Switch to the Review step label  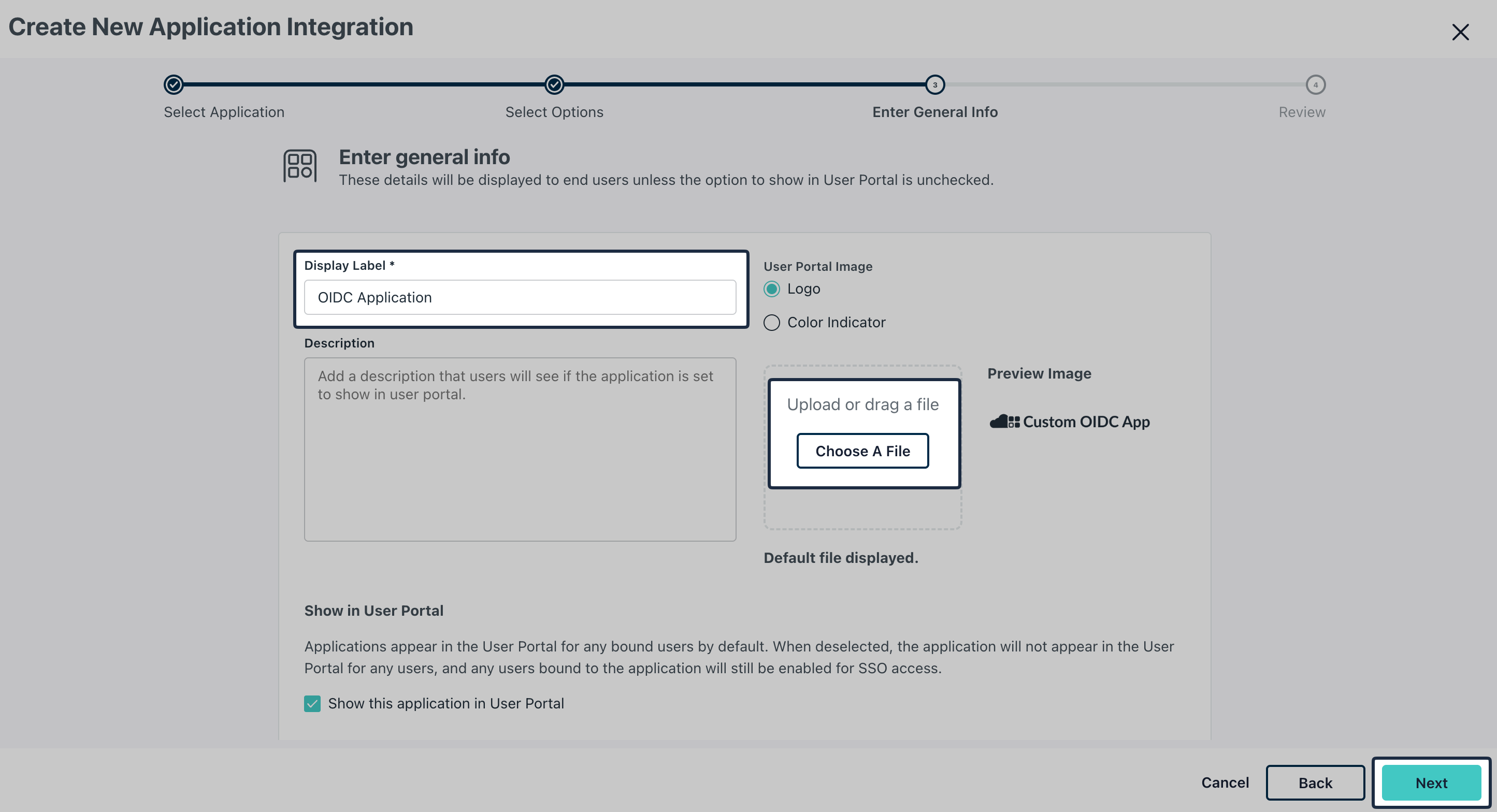tap(1301, 111)
